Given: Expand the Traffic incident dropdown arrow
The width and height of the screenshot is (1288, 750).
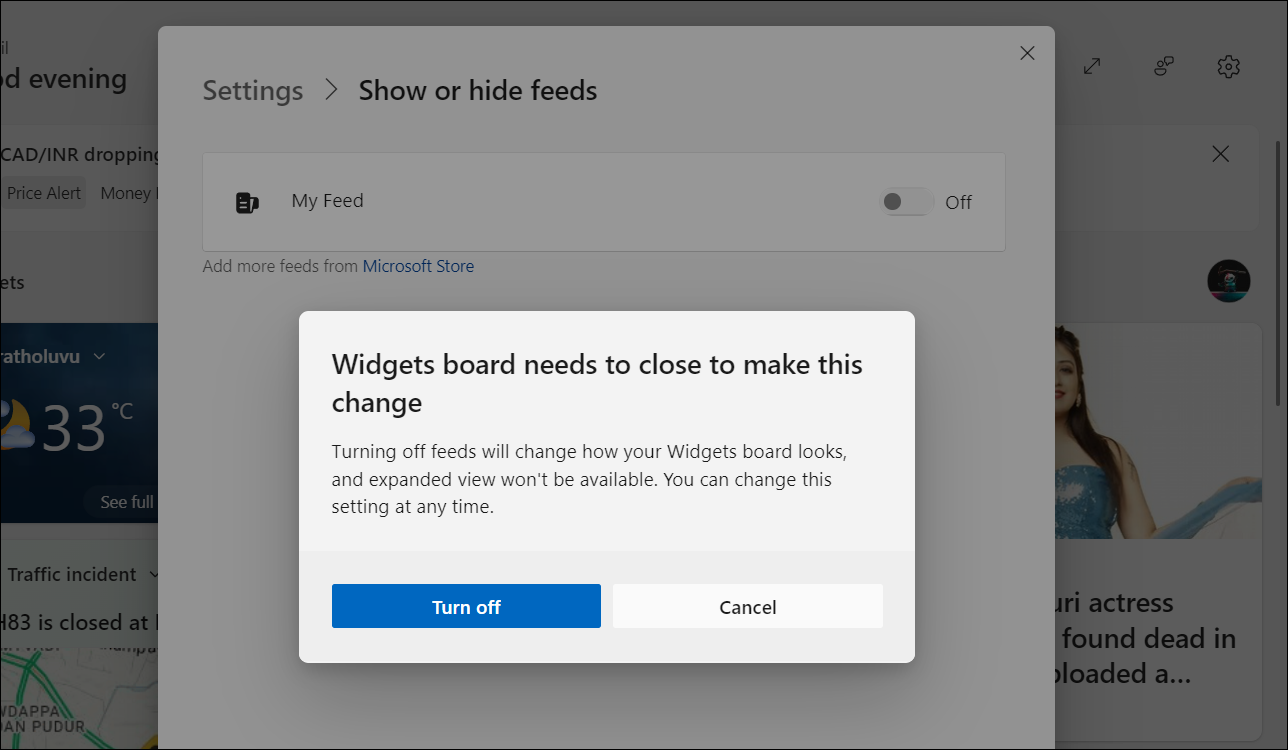Looking at the screenshot, I should [154, 575].
